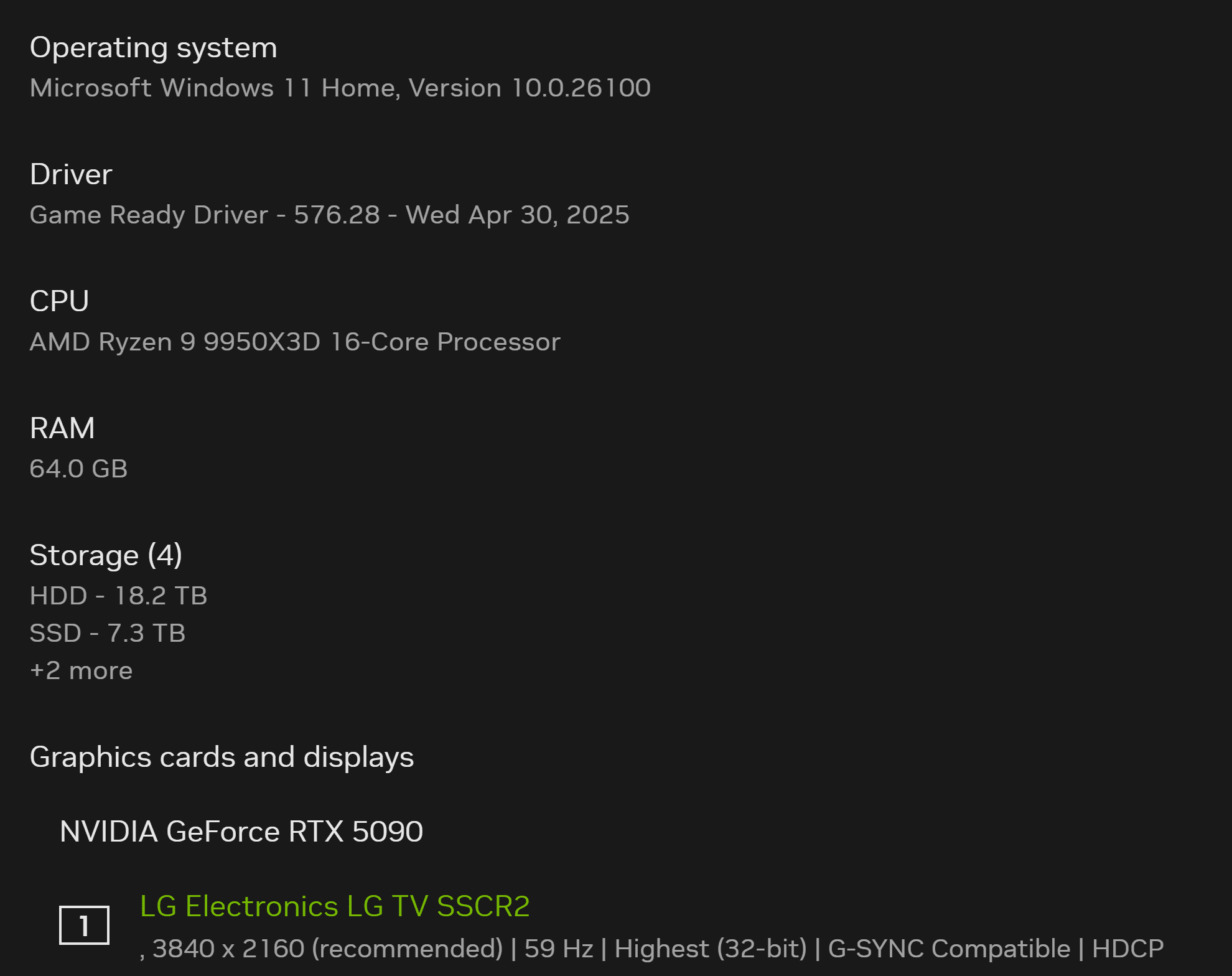
Task: Click the 59 Hz refresh rate text
Action: click(x=558, y=949)
